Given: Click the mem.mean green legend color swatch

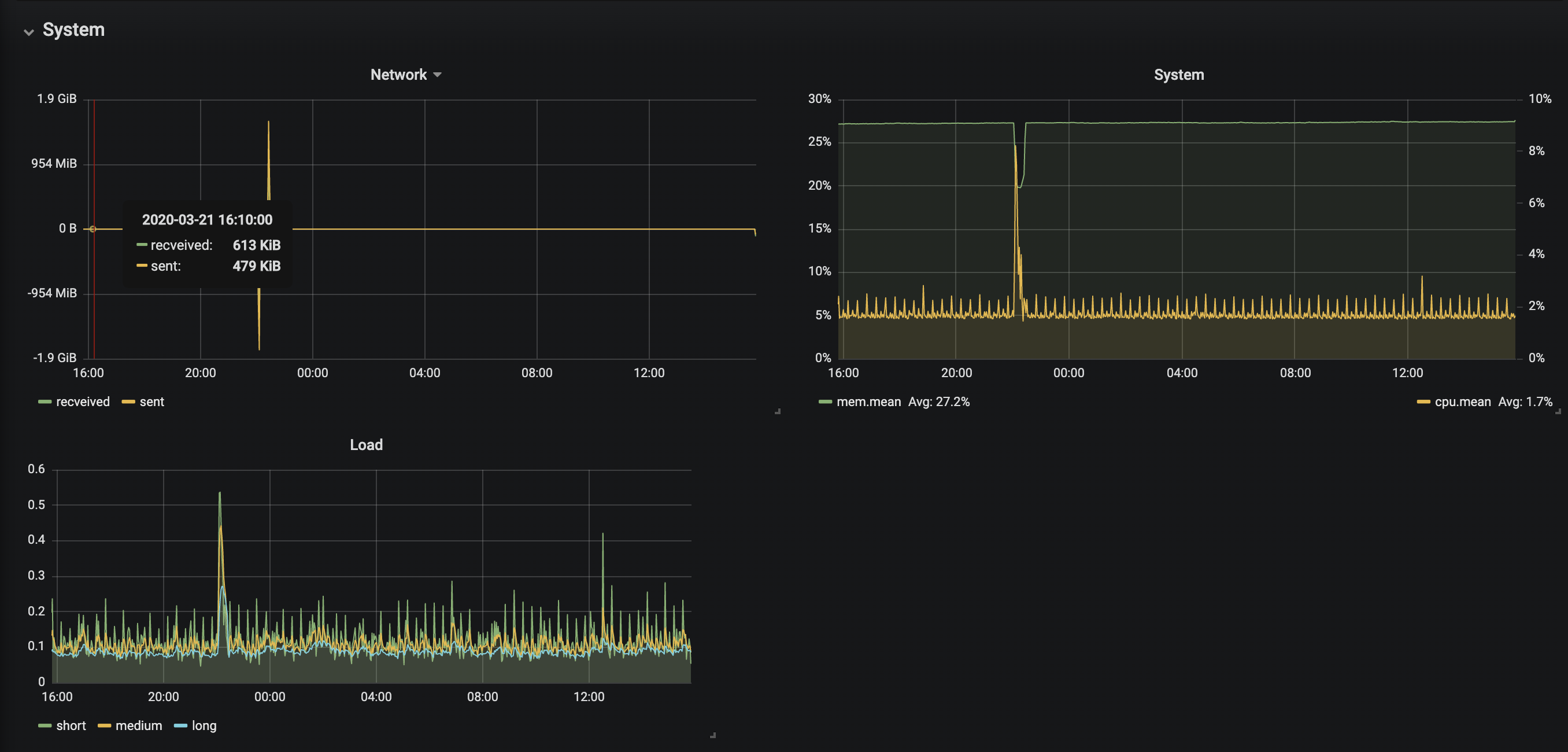Looking at the screenshot, I should click(826, 402).
